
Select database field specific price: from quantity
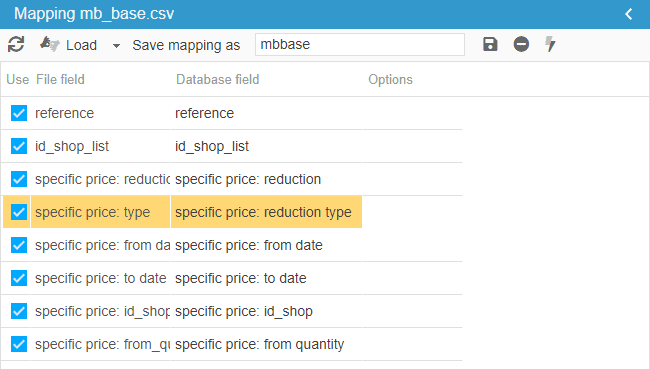click(266, 344)
